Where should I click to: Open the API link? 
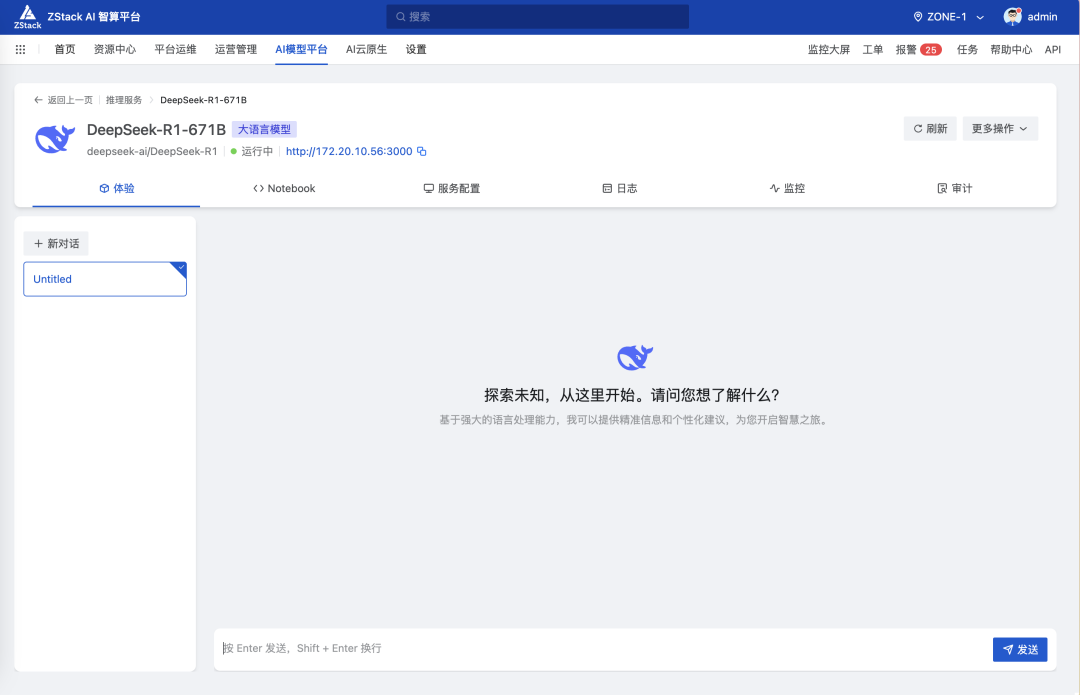coord(1052,50)
